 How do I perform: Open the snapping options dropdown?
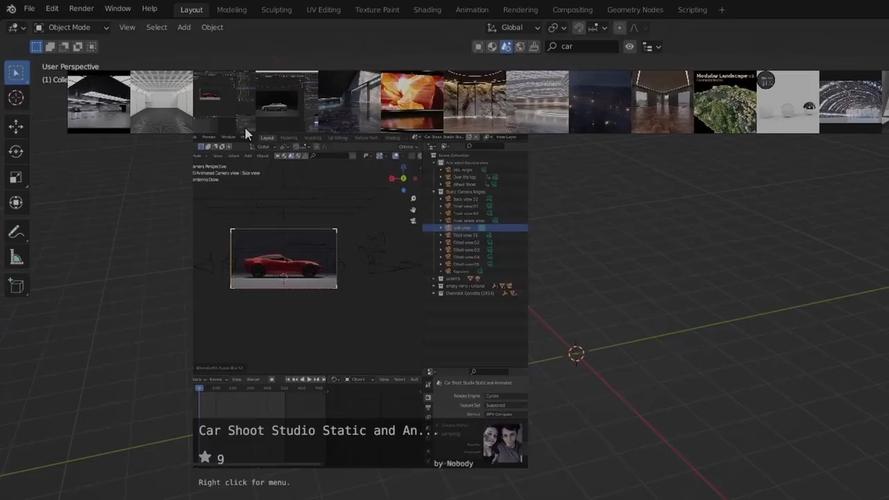(598, 27)
